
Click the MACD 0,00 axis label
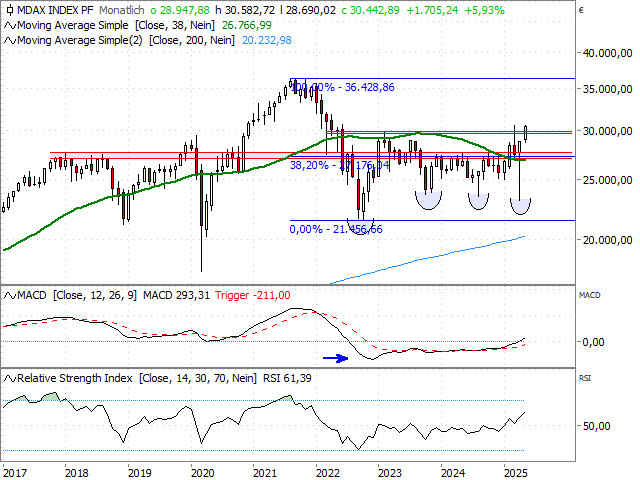pos(593,342)
